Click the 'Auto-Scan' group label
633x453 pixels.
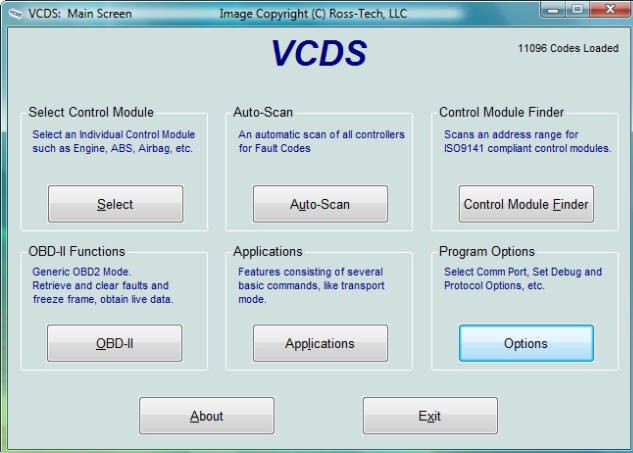[x=263, y=112]
